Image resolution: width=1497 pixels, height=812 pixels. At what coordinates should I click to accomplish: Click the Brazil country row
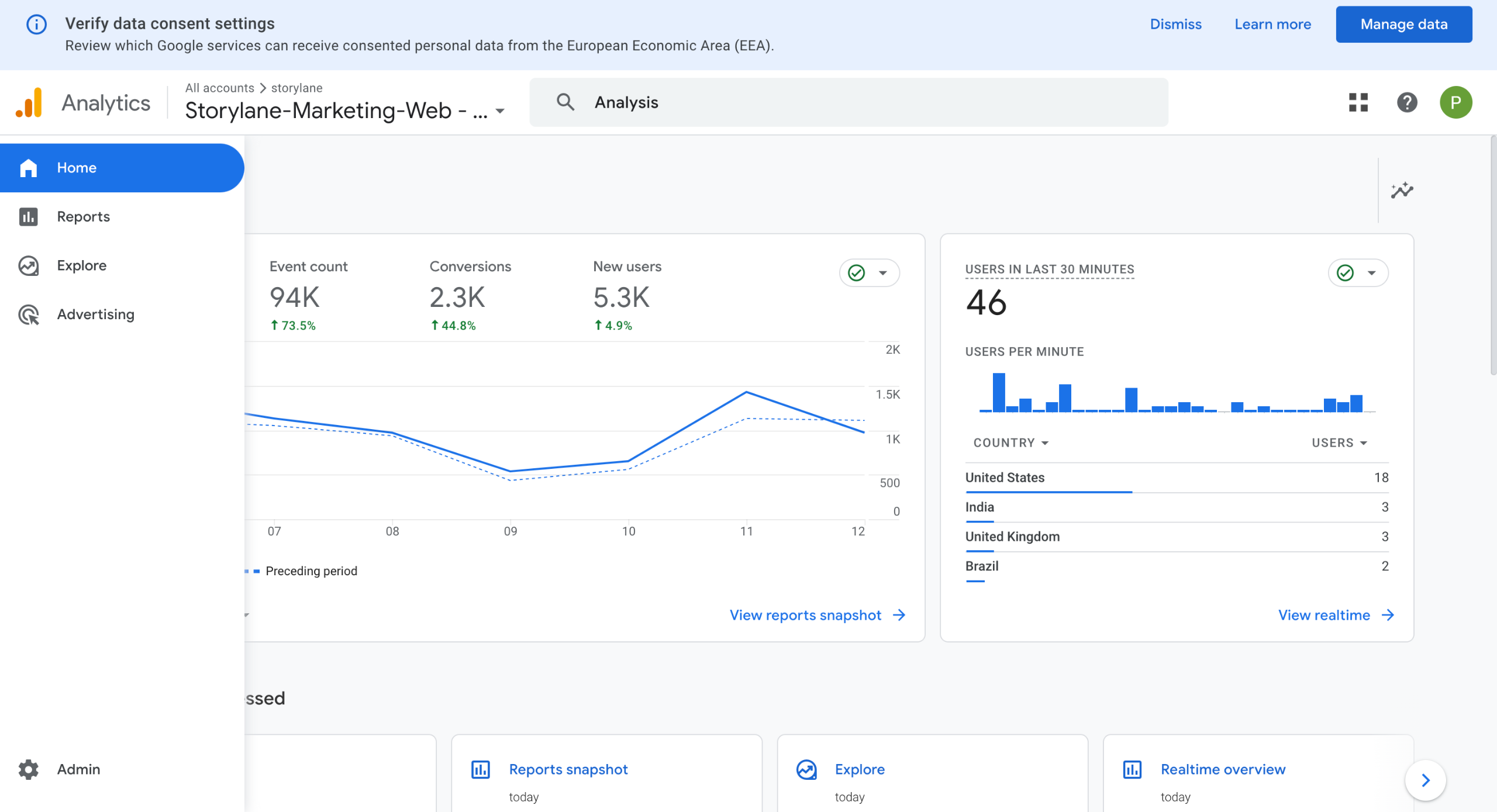pos(1177,566)
